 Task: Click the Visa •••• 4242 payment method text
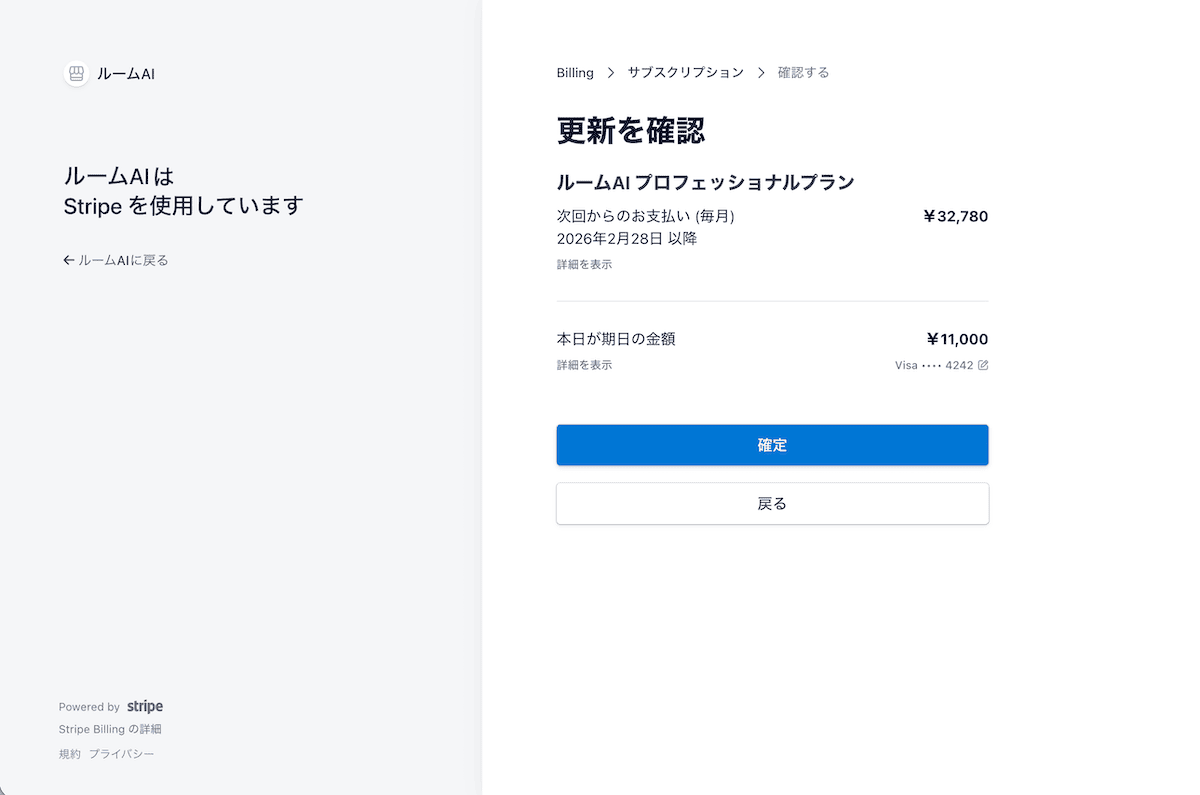pos(933,366)
